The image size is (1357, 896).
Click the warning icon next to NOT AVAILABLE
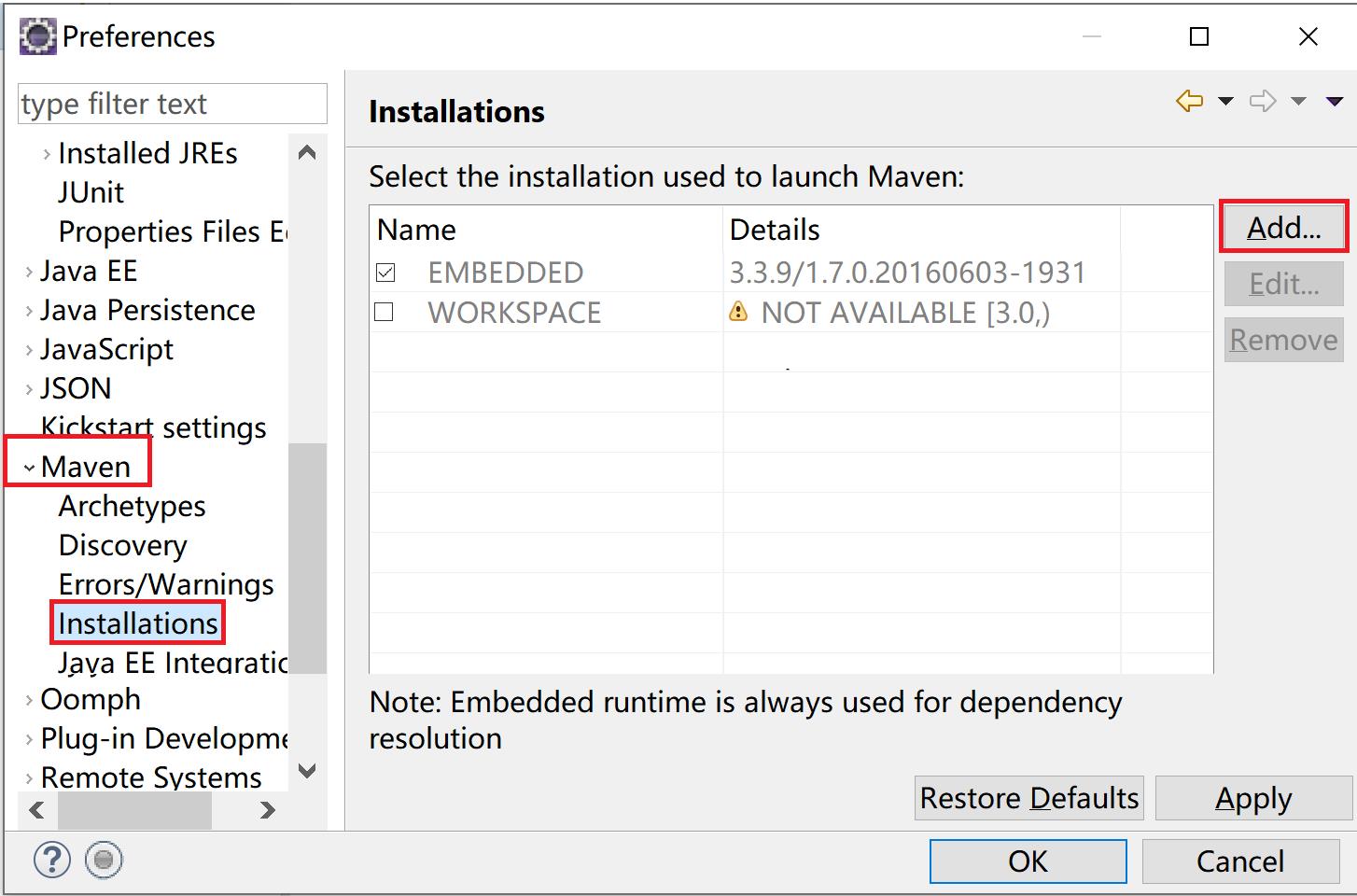[x=738, y=312]
